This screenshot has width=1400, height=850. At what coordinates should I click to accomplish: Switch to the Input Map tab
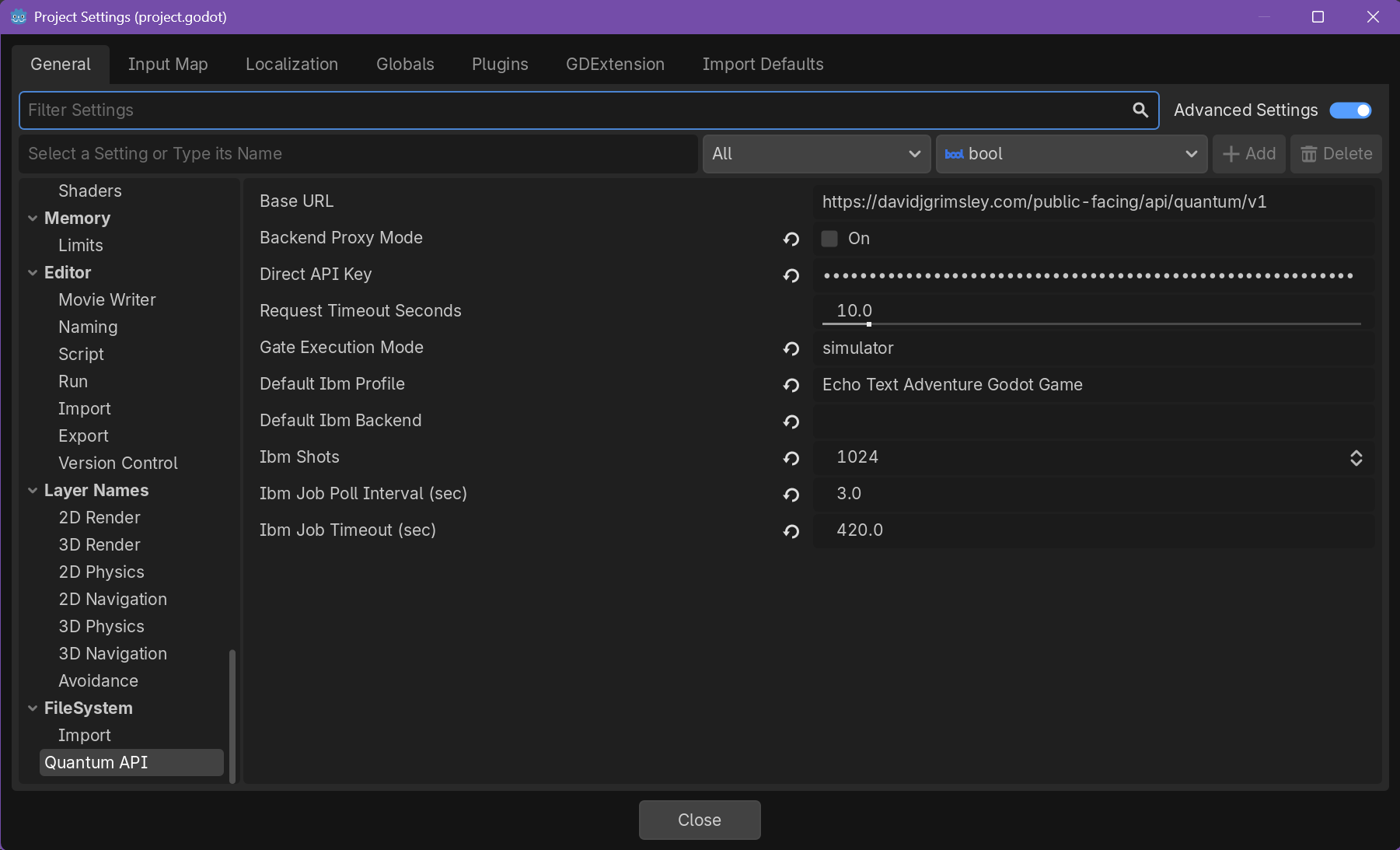point(168,65)
